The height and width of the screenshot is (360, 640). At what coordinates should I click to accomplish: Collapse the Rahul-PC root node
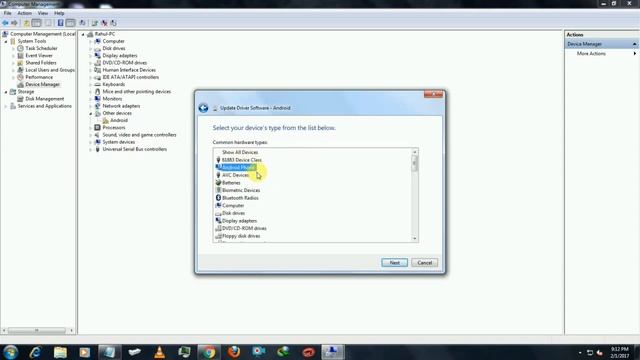(x=83, y=34)
